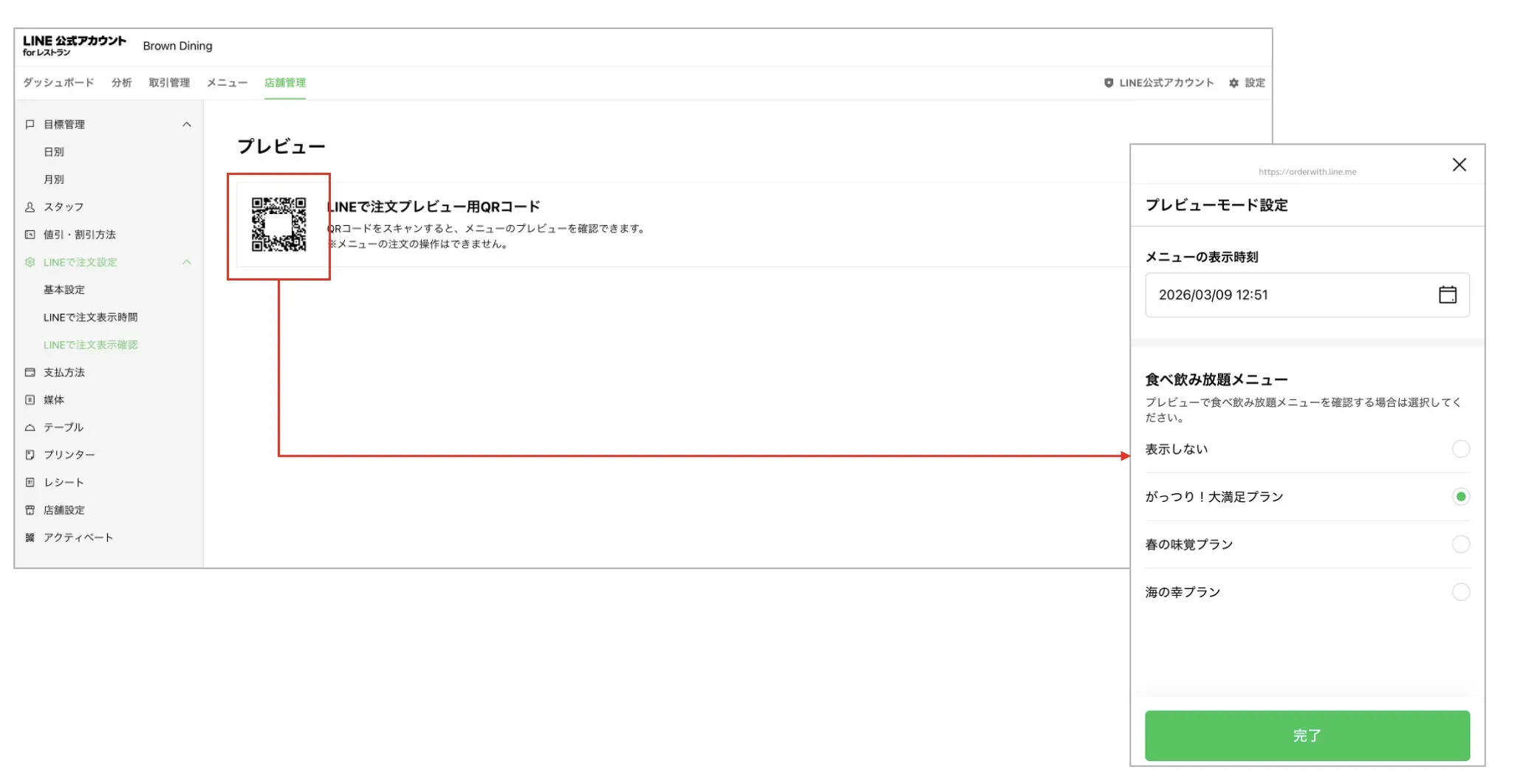Click the calendar icon in date field
This screenshot has width=1526, height=784.
click(1447, 295)
